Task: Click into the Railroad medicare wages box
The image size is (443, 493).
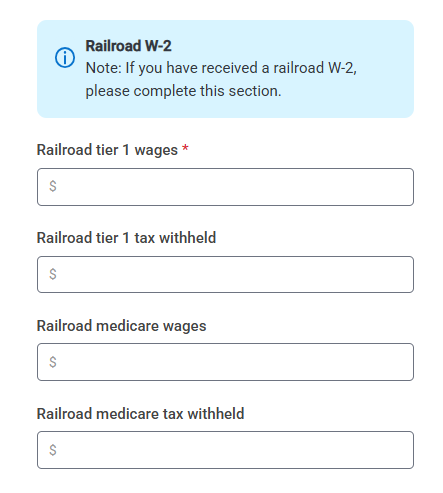Action: click(225, 362)
